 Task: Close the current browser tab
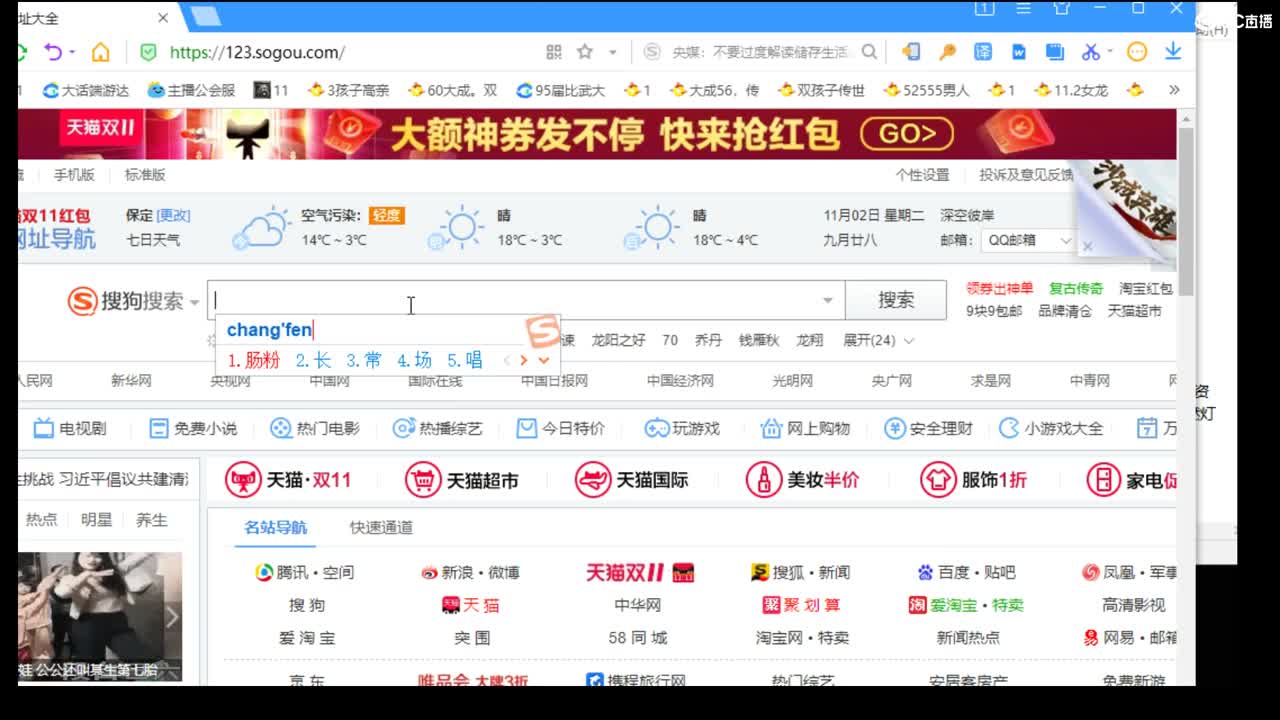click(164, 16)
